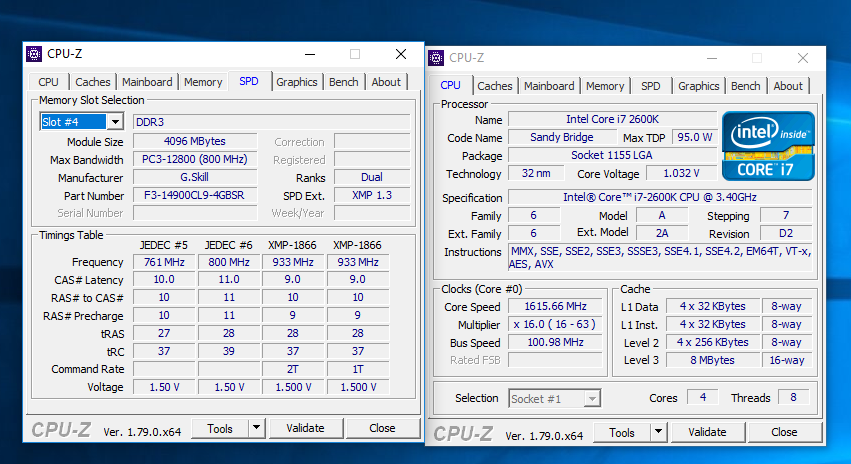The image size is (851, 464).
Task: Click Command Rate 1T cell
Action: click(x=358, y=369)
